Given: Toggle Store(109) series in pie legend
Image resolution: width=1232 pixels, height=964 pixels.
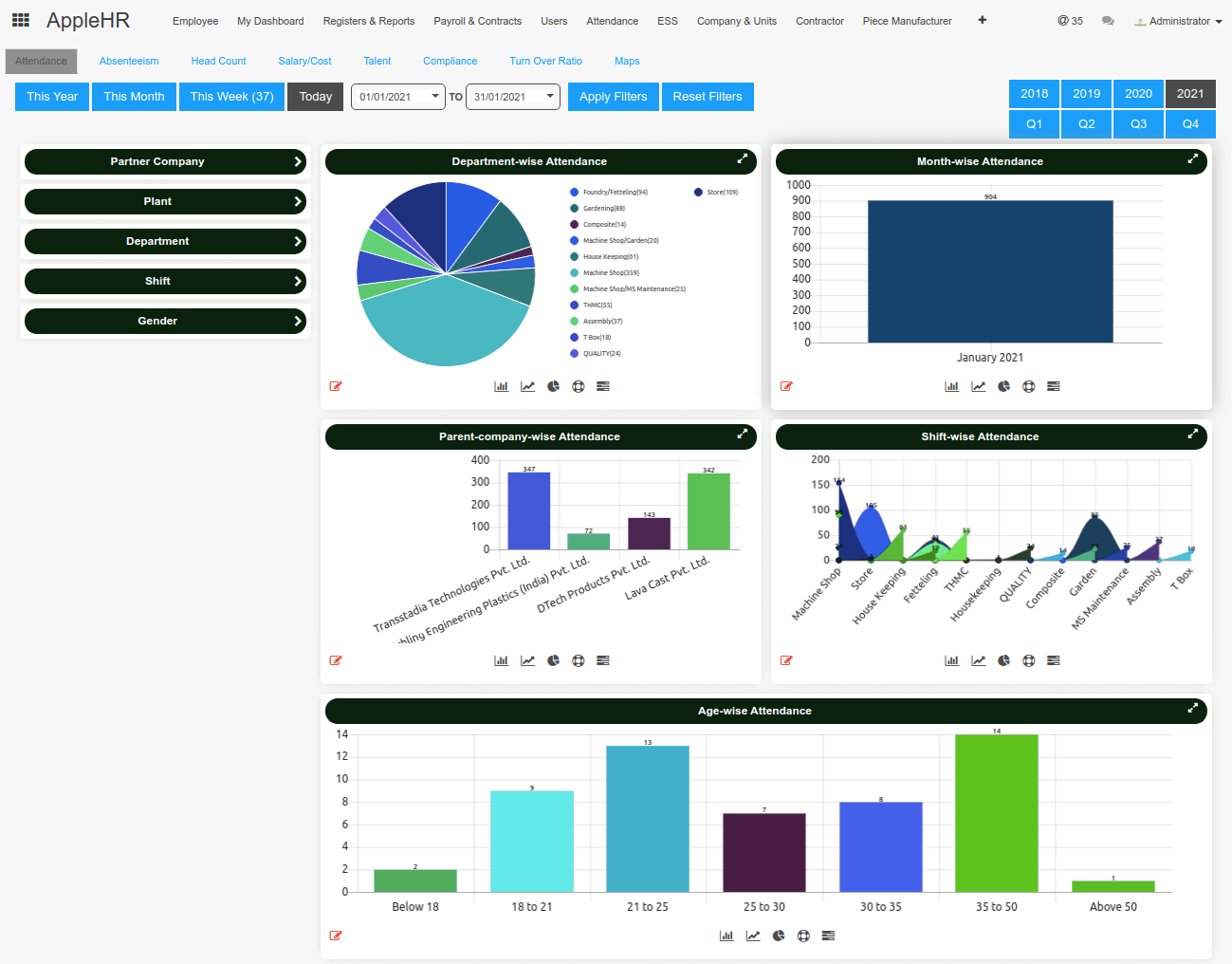Looking at the screenshot, I should point(721,193).
